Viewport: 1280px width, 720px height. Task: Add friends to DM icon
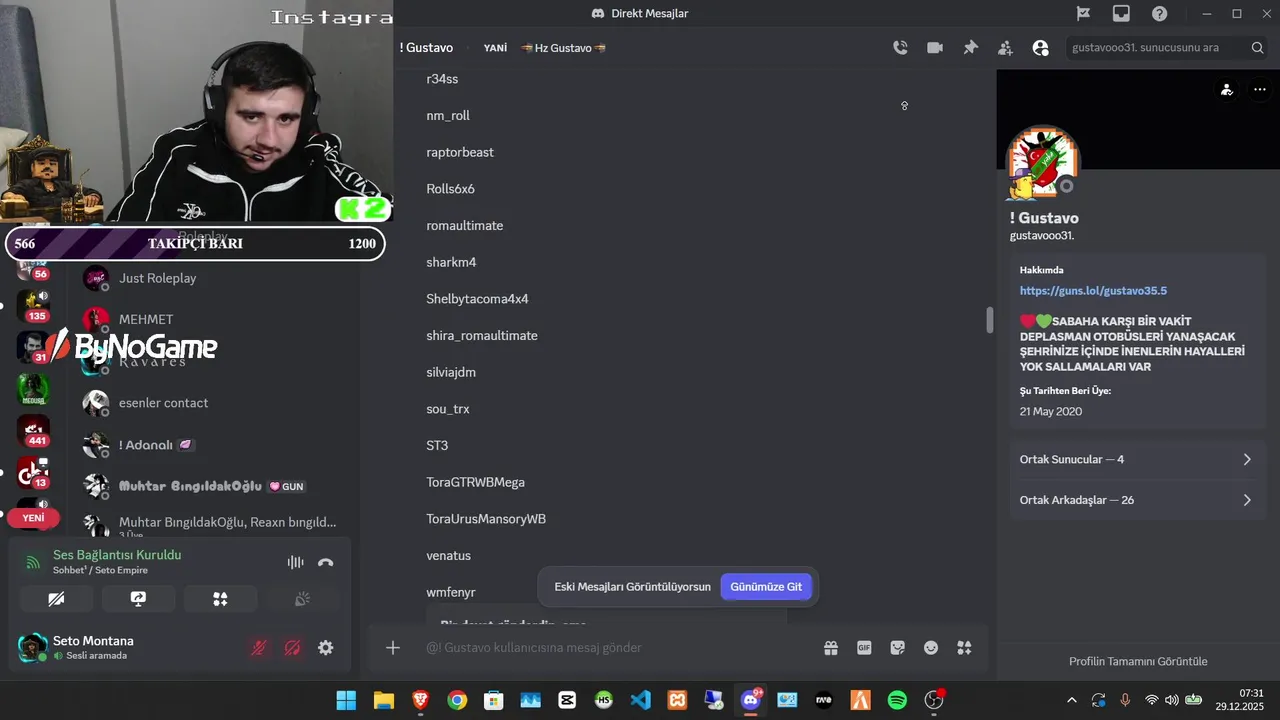click(x=1005, y=47)
